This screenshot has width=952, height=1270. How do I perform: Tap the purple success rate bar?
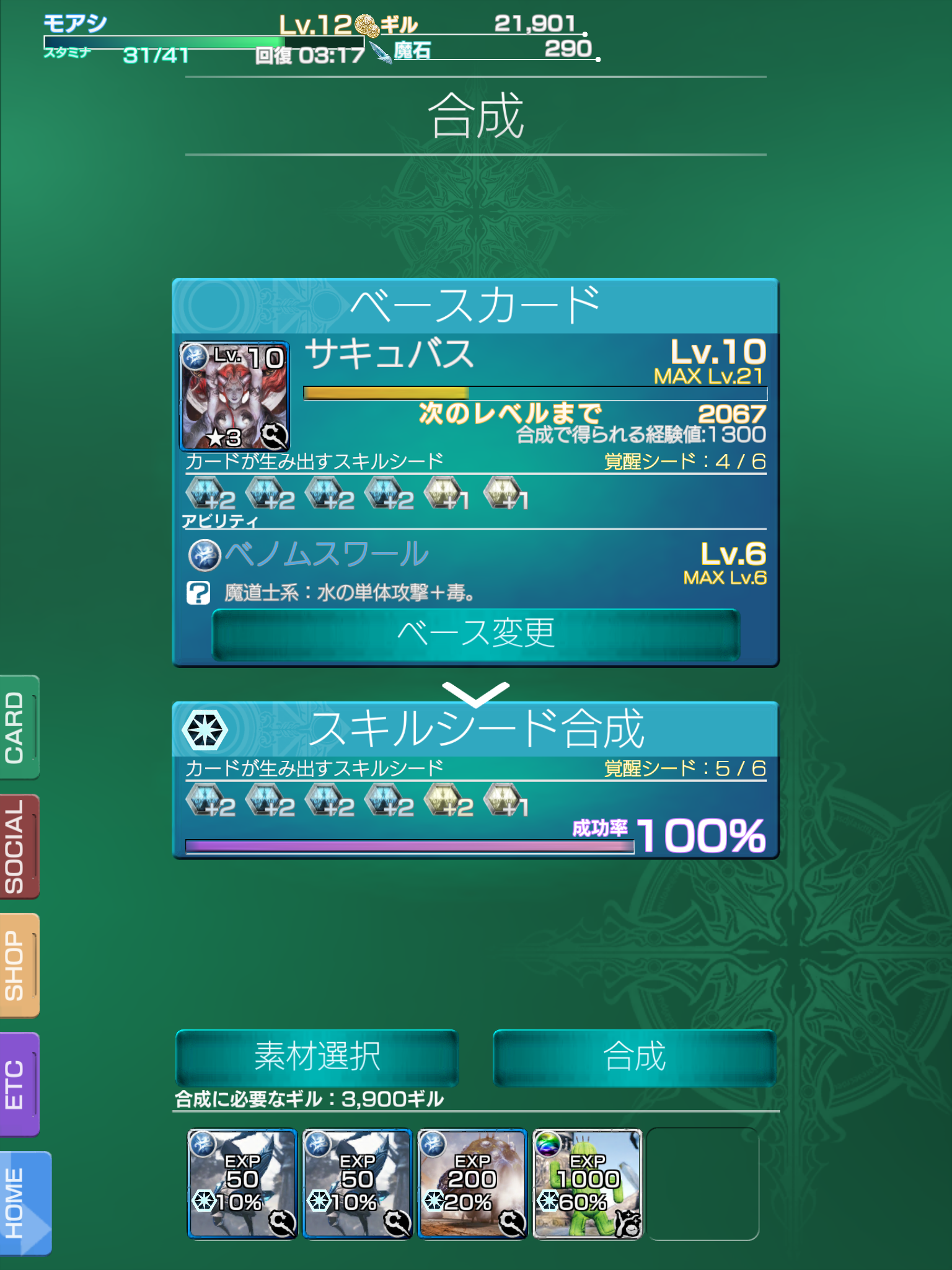(x=410, y=846)
